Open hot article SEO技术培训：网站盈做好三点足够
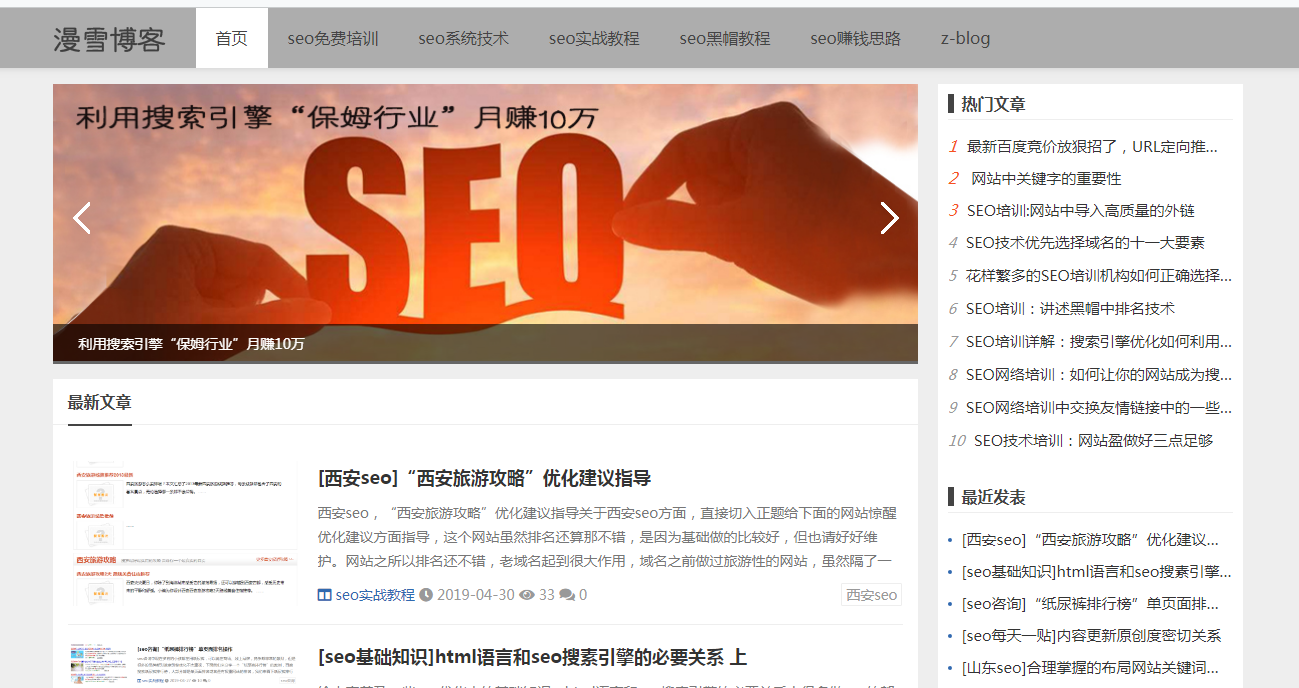1299x688 pixels. [x=1093, y=441]
